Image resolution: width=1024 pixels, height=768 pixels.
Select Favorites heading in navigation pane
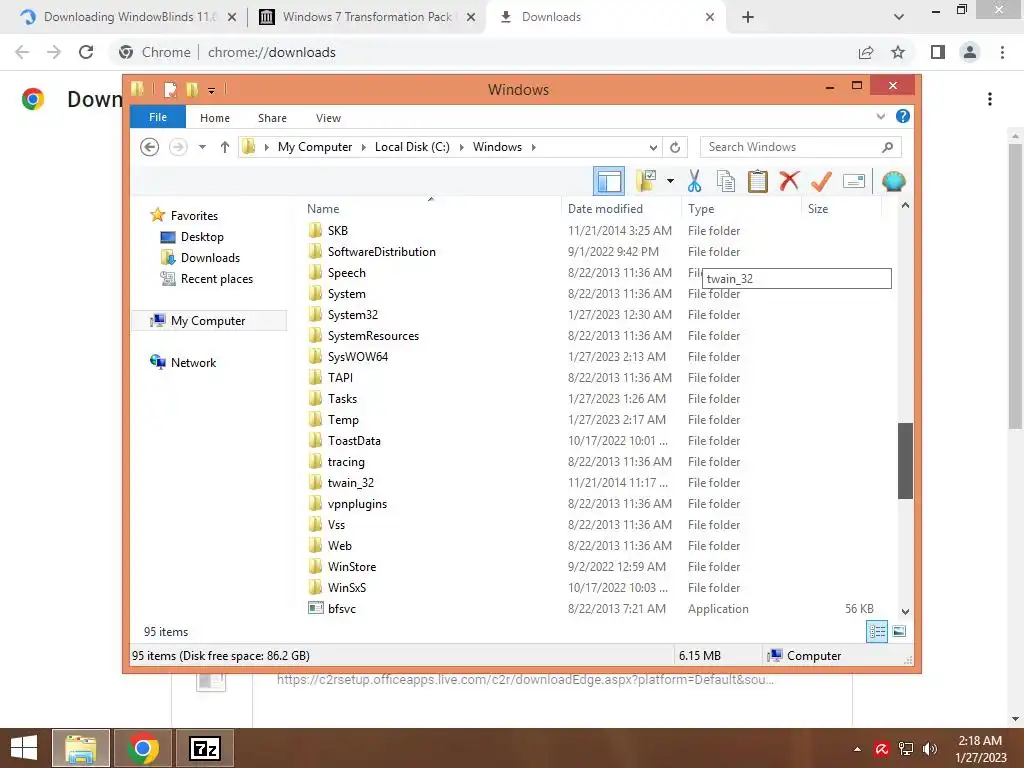(194, 216)
